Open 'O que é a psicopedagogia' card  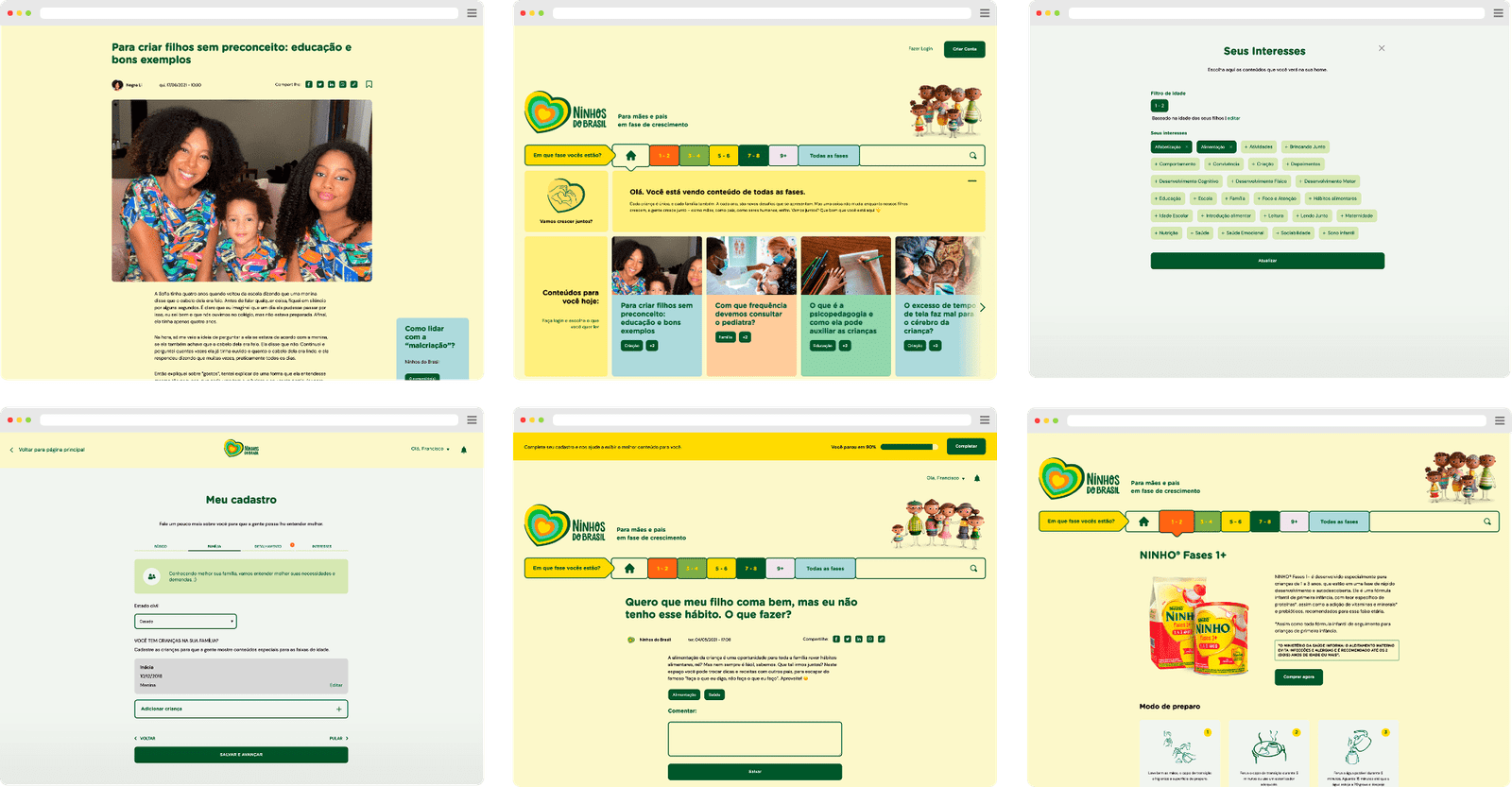tap(846, 306)
